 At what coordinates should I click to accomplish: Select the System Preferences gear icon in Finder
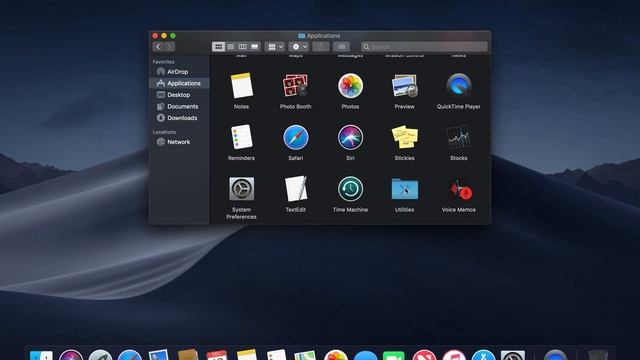(241, 189)
